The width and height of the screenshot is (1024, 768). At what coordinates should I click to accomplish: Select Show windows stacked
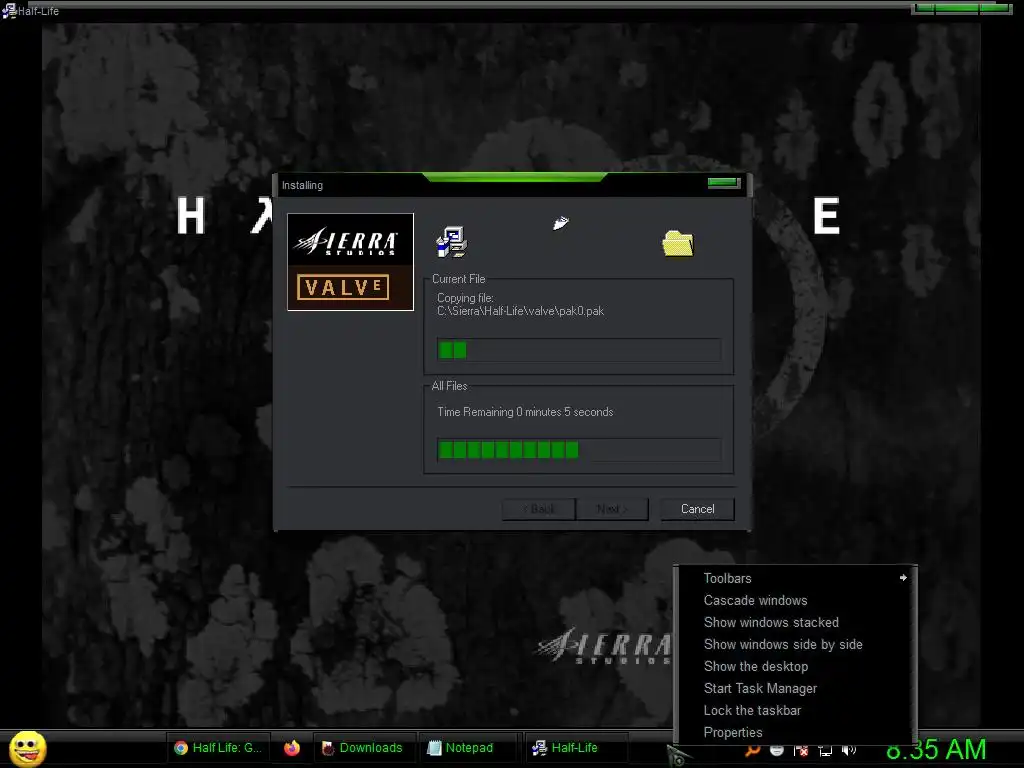coord(795,622)
